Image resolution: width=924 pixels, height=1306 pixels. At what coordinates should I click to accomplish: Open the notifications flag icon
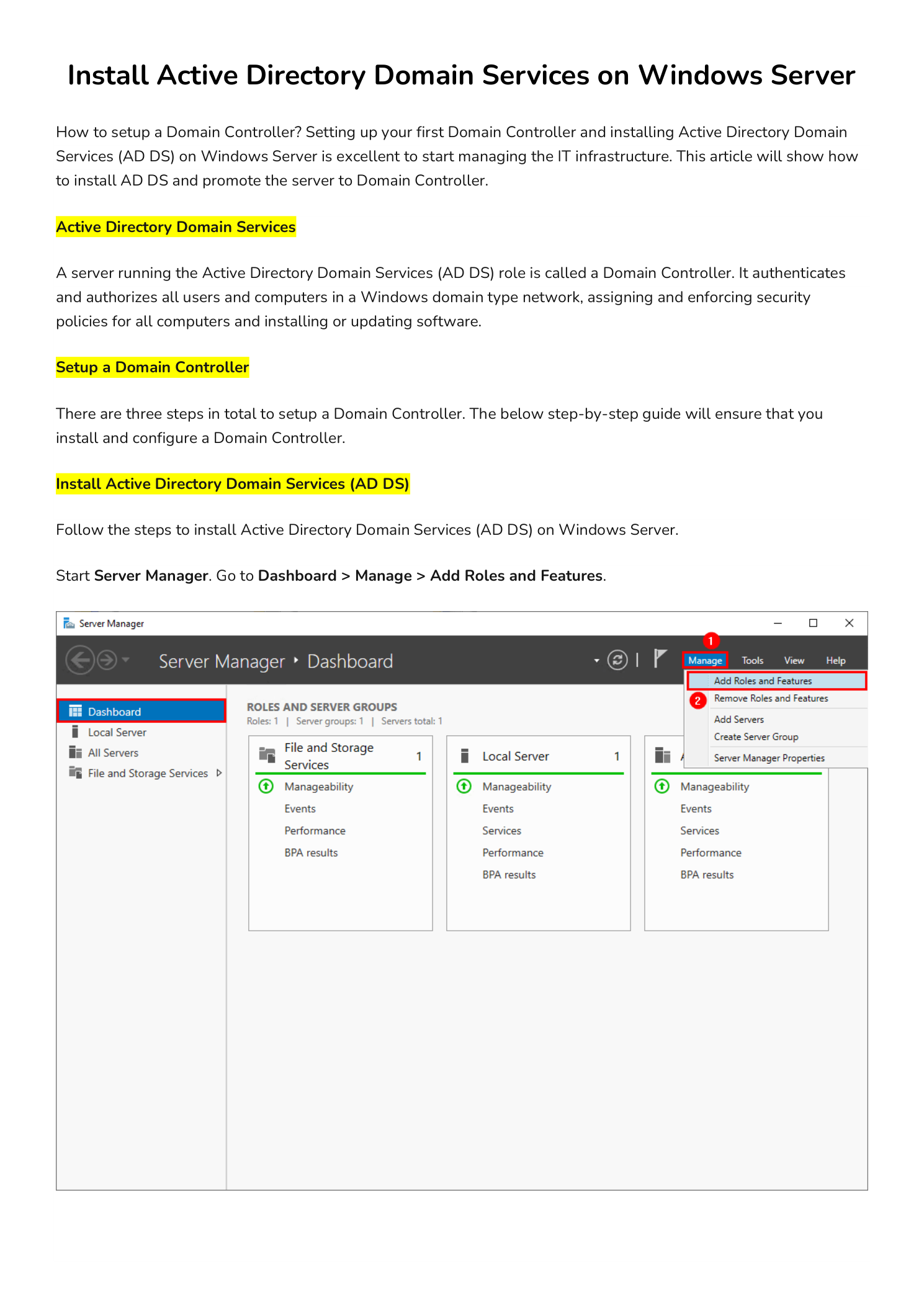coord(660,658)
